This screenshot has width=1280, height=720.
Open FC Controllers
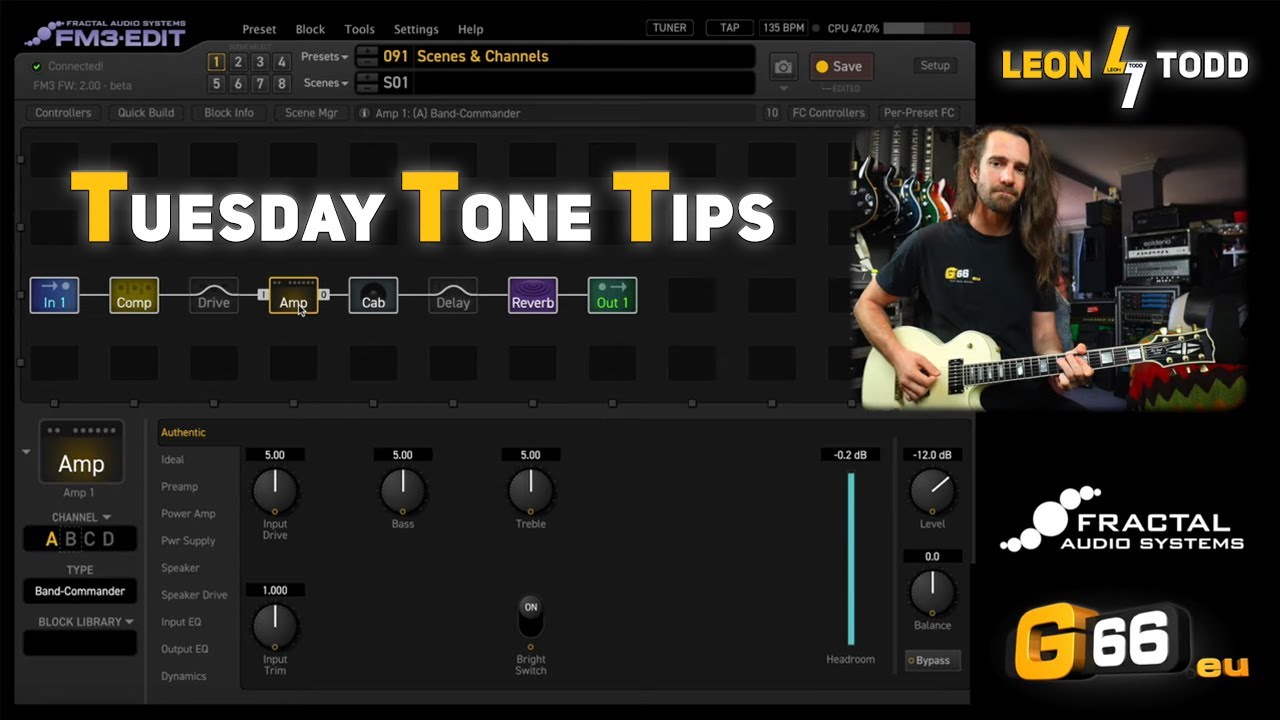[x=828, y=113]
